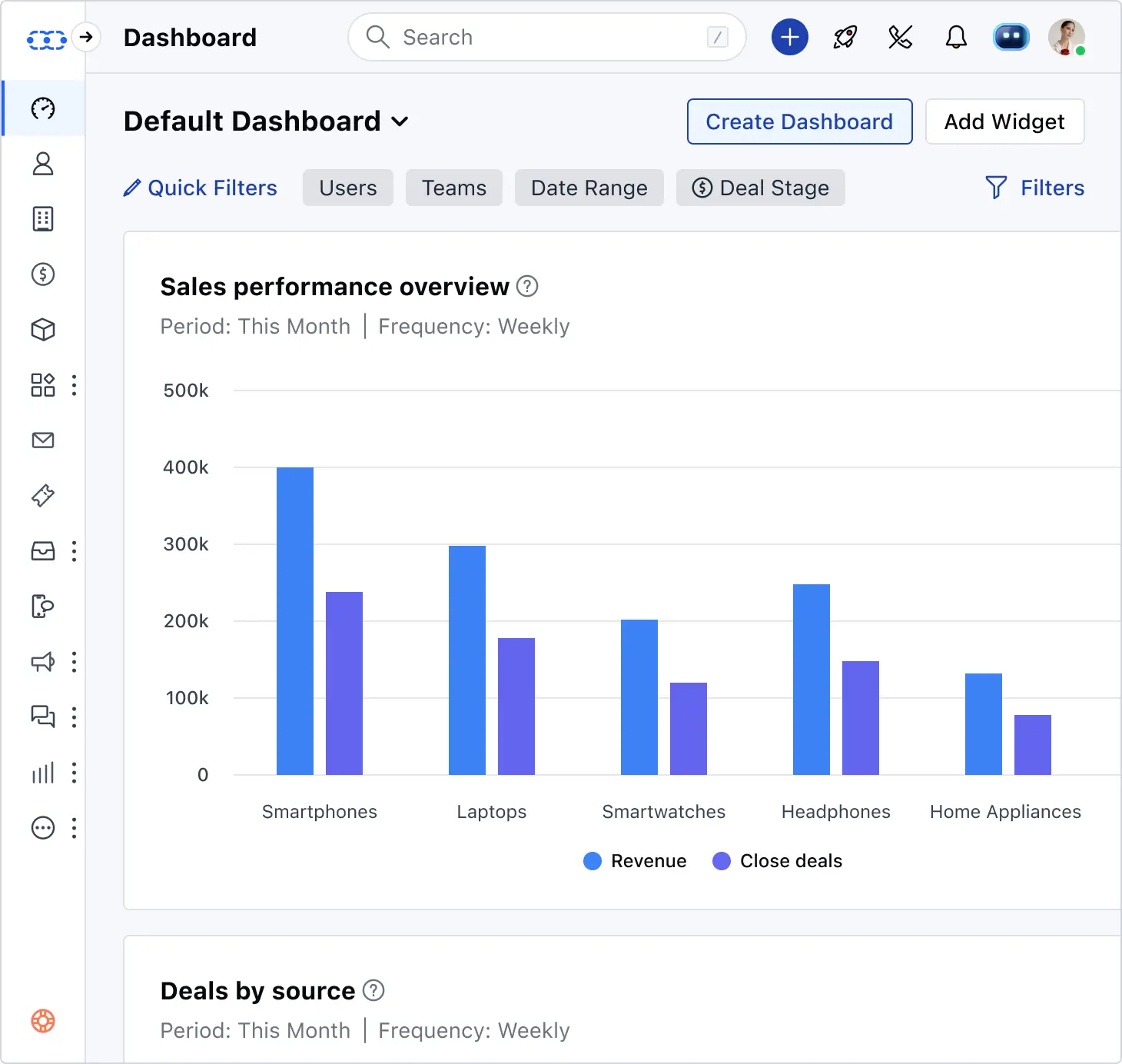The height and width of the screenshot is (1064, 1122).
Task: Open the Accounts building icon
Action: pyautogui.click(x=43, y=219)
